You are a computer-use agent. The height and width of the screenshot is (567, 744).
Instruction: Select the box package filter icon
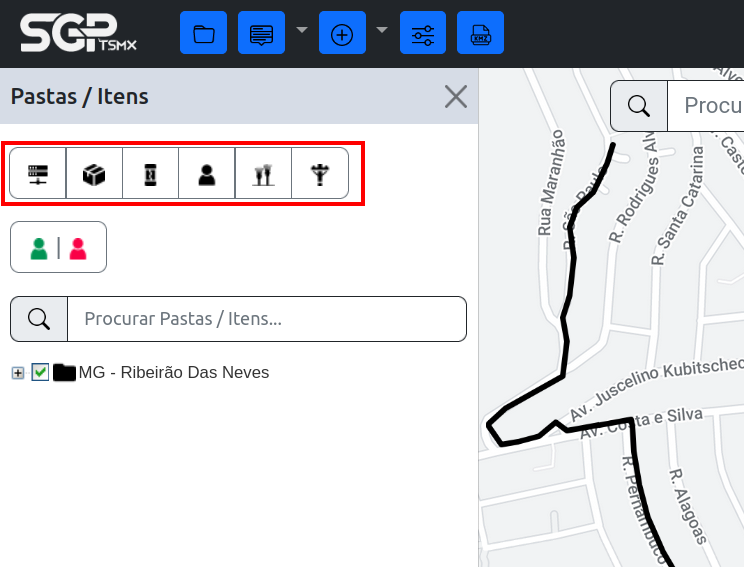(x=94, y=174)
